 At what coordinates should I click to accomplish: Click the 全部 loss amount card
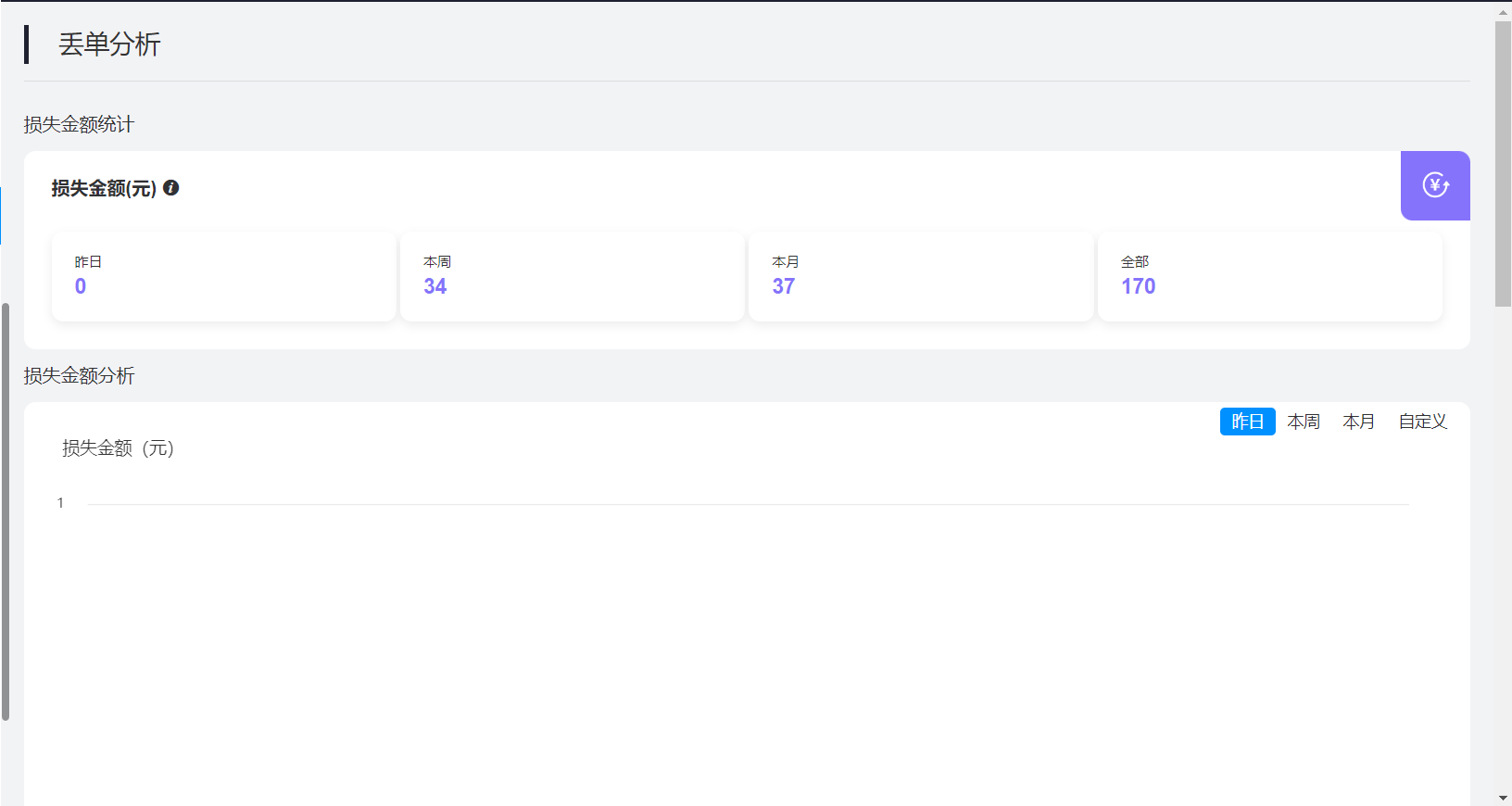pyautogui.click(x=1269, y=276)
